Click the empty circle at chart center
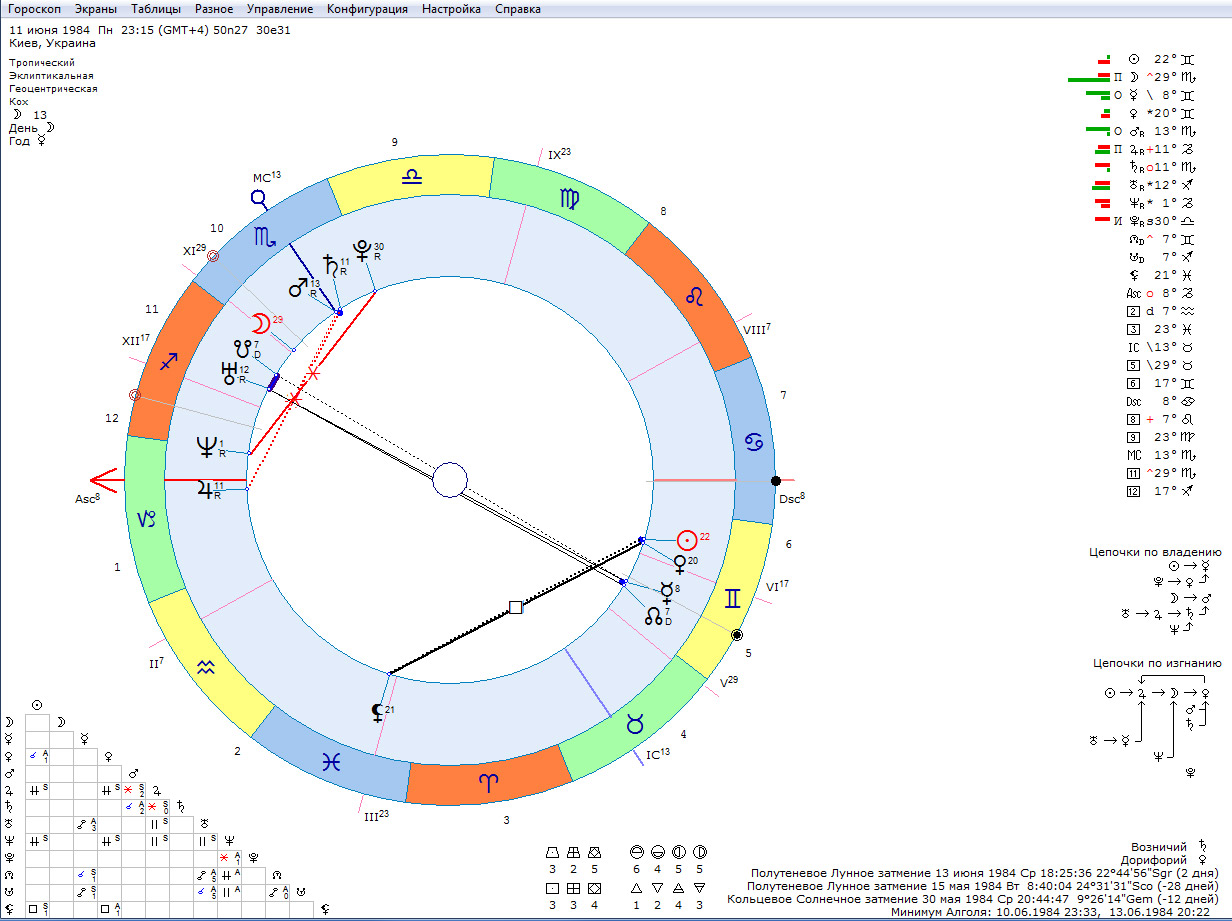 pyautogui.click(x=450, y=480)
